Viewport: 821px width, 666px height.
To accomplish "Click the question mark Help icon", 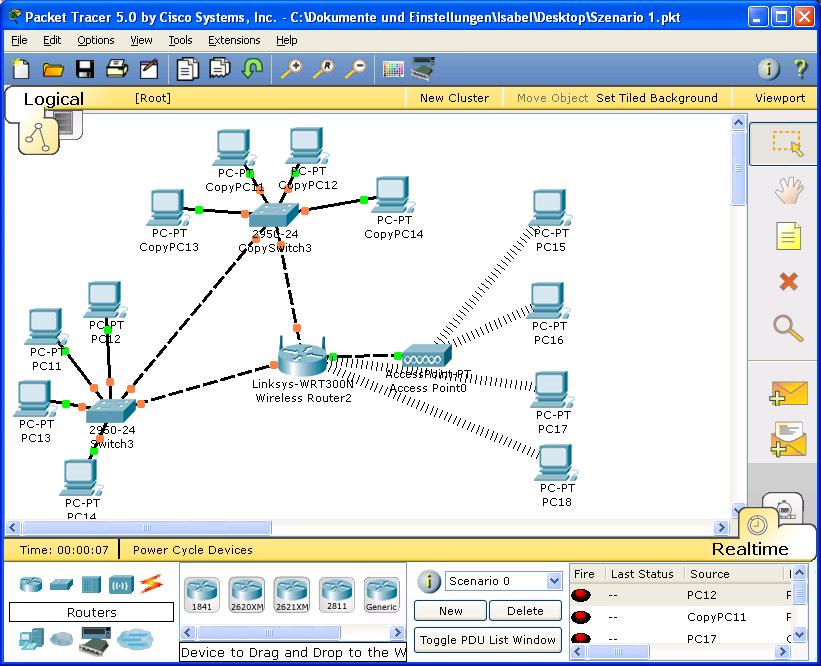I will pos(800,69).
